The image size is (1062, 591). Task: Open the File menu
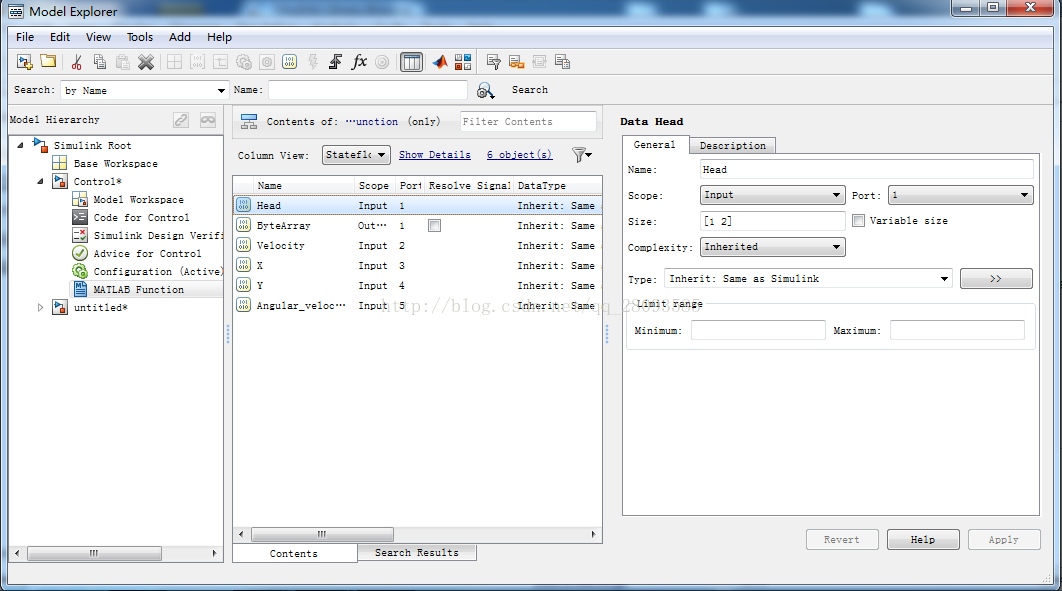tap(25, 37)
